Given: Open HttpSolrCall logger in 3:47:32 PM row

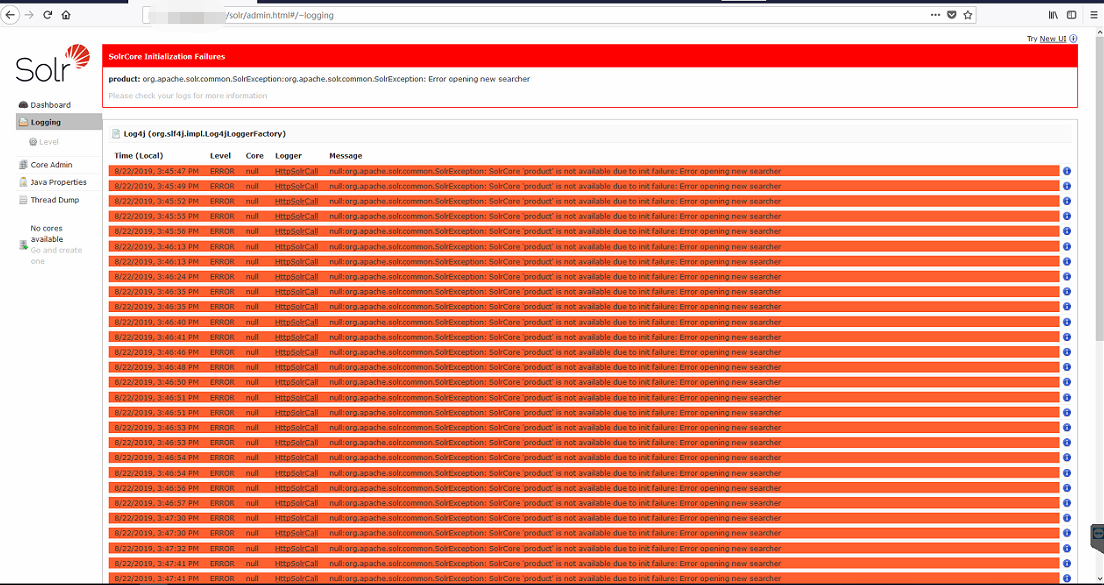Looking at the screenshot, I should [296, 548].
